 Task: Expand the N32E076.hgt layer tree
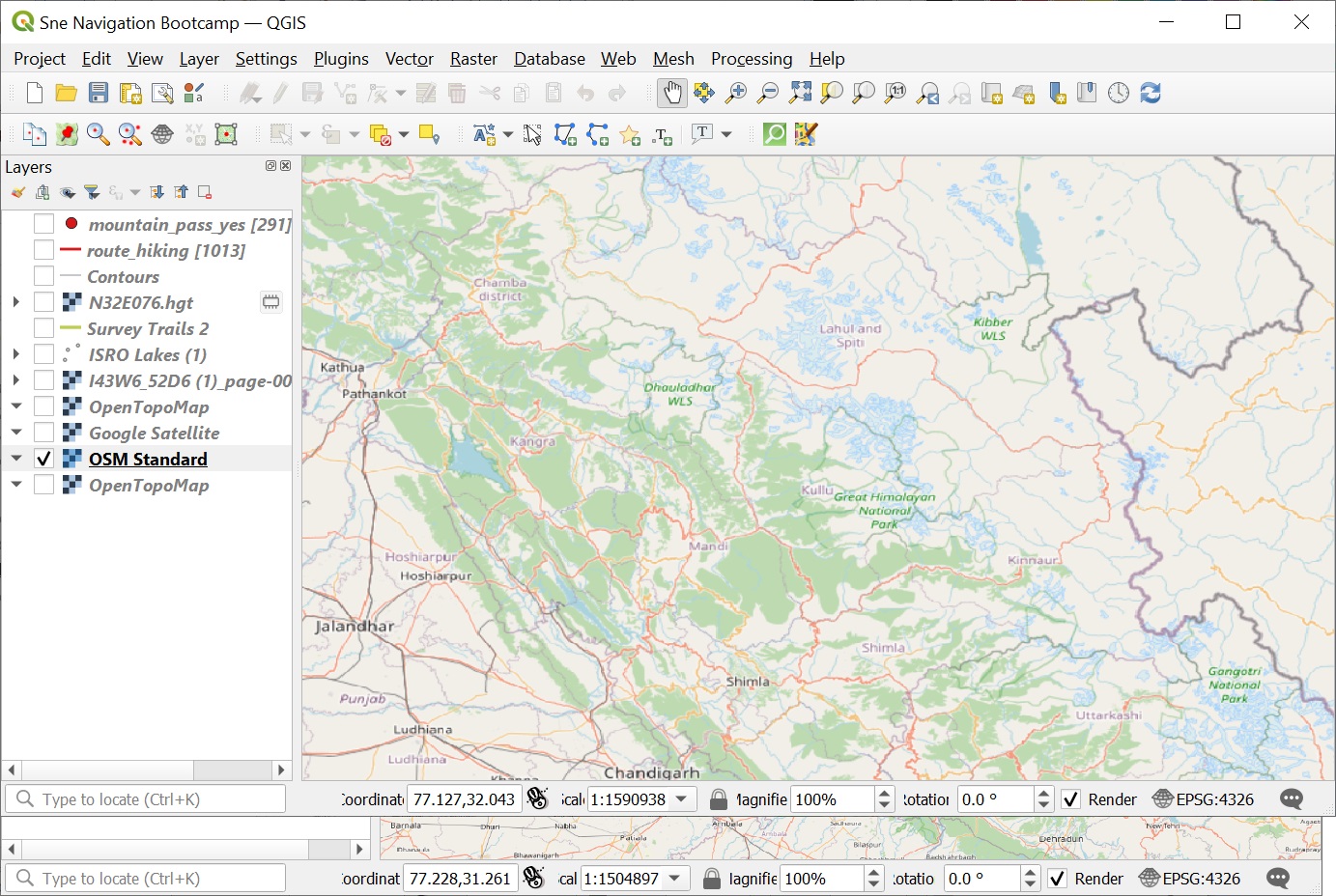point(15,302)
